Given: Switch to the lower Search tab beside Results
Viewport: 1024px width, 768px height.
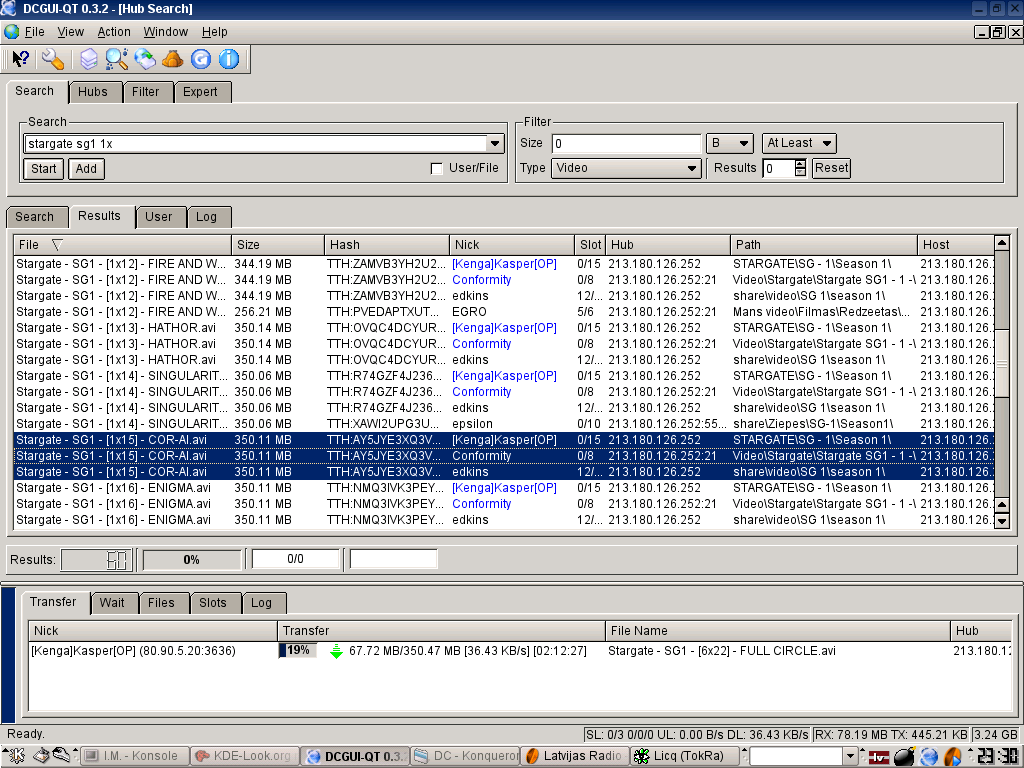Looking at the screenshot, I should tap(35, 217).
